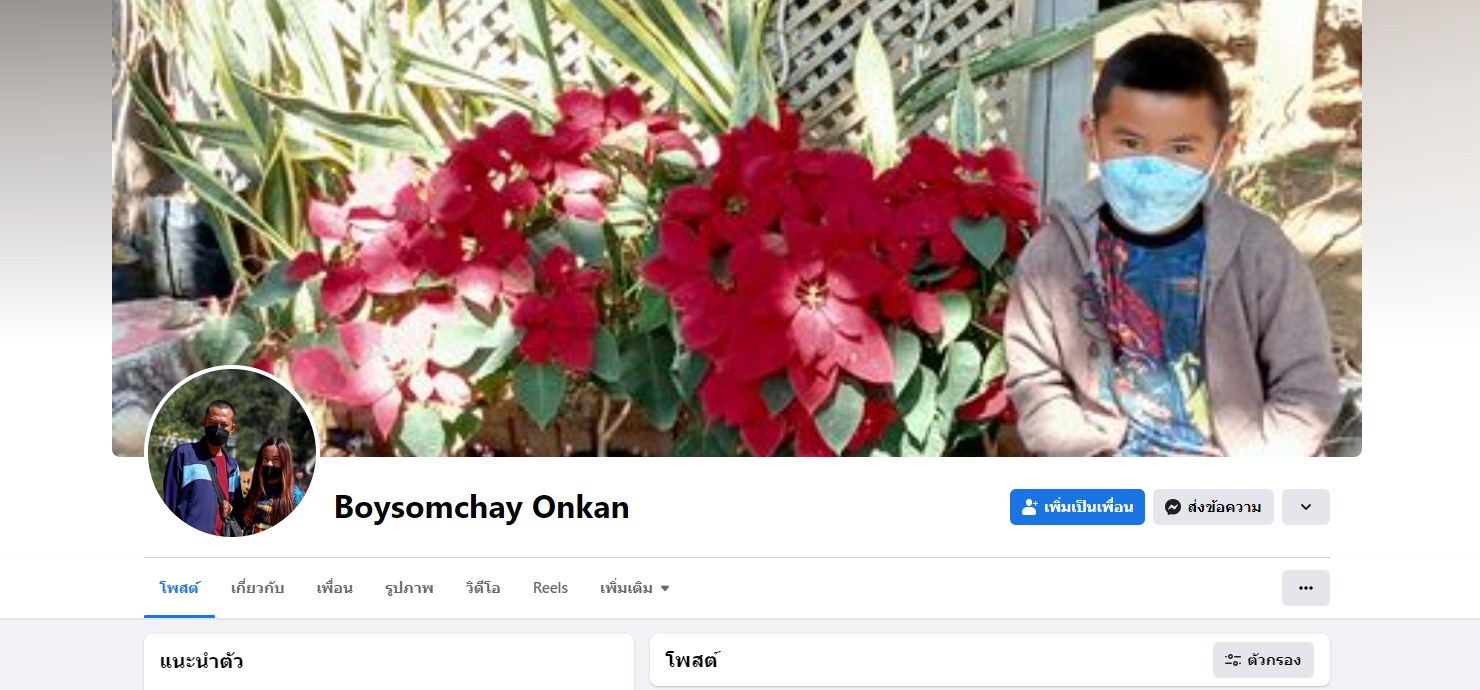
Task: Select the วิดีโอ tab
Action: (483, 588)
